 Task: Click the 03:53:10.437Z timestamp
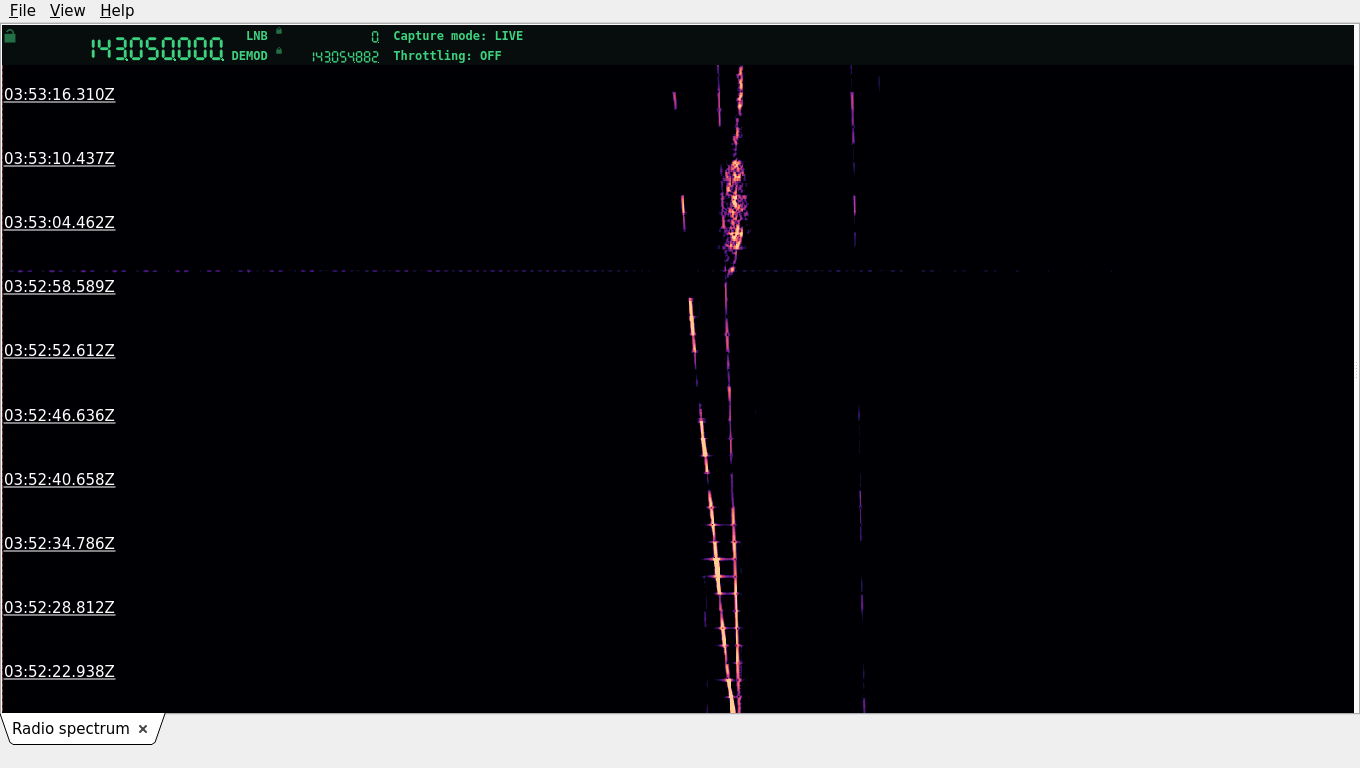click(x=59, y=158)
